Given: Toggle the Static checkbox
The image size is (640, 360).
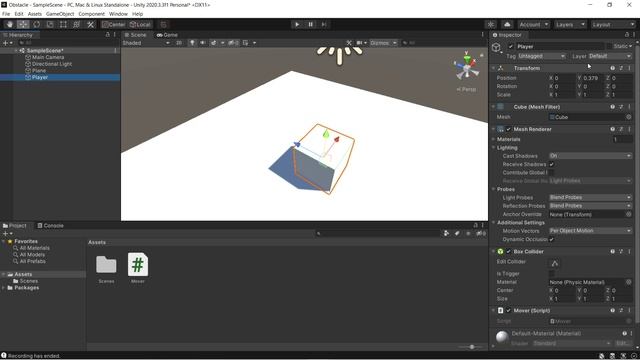Looking at the screenshot, I should [609, 47].
